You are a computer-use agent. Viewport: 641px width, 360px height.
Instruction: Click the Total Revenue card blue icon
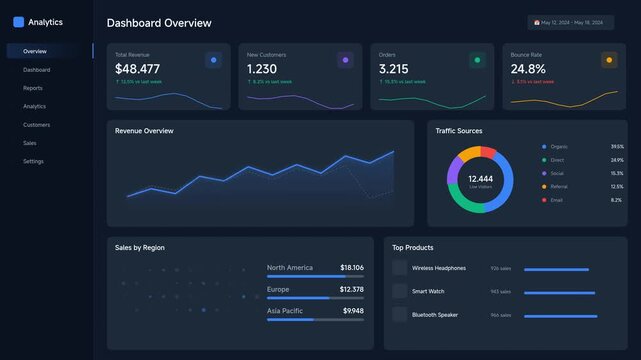pyautogui.click(x=213, y=60)
